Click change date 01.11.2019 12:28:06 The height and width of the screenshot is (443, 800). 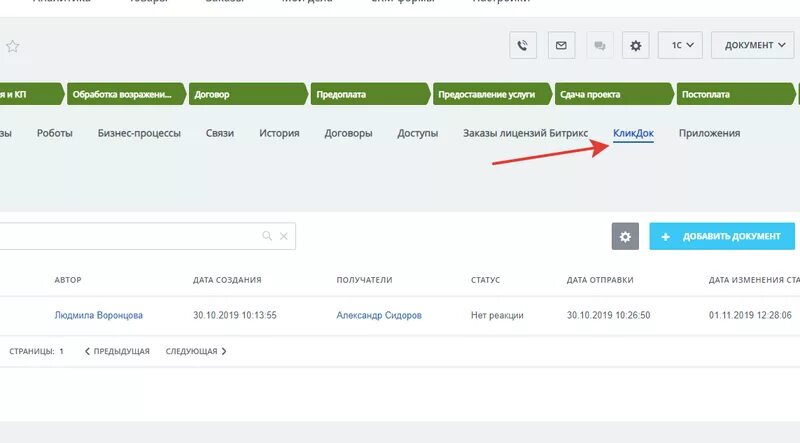(x=750, y=315)
